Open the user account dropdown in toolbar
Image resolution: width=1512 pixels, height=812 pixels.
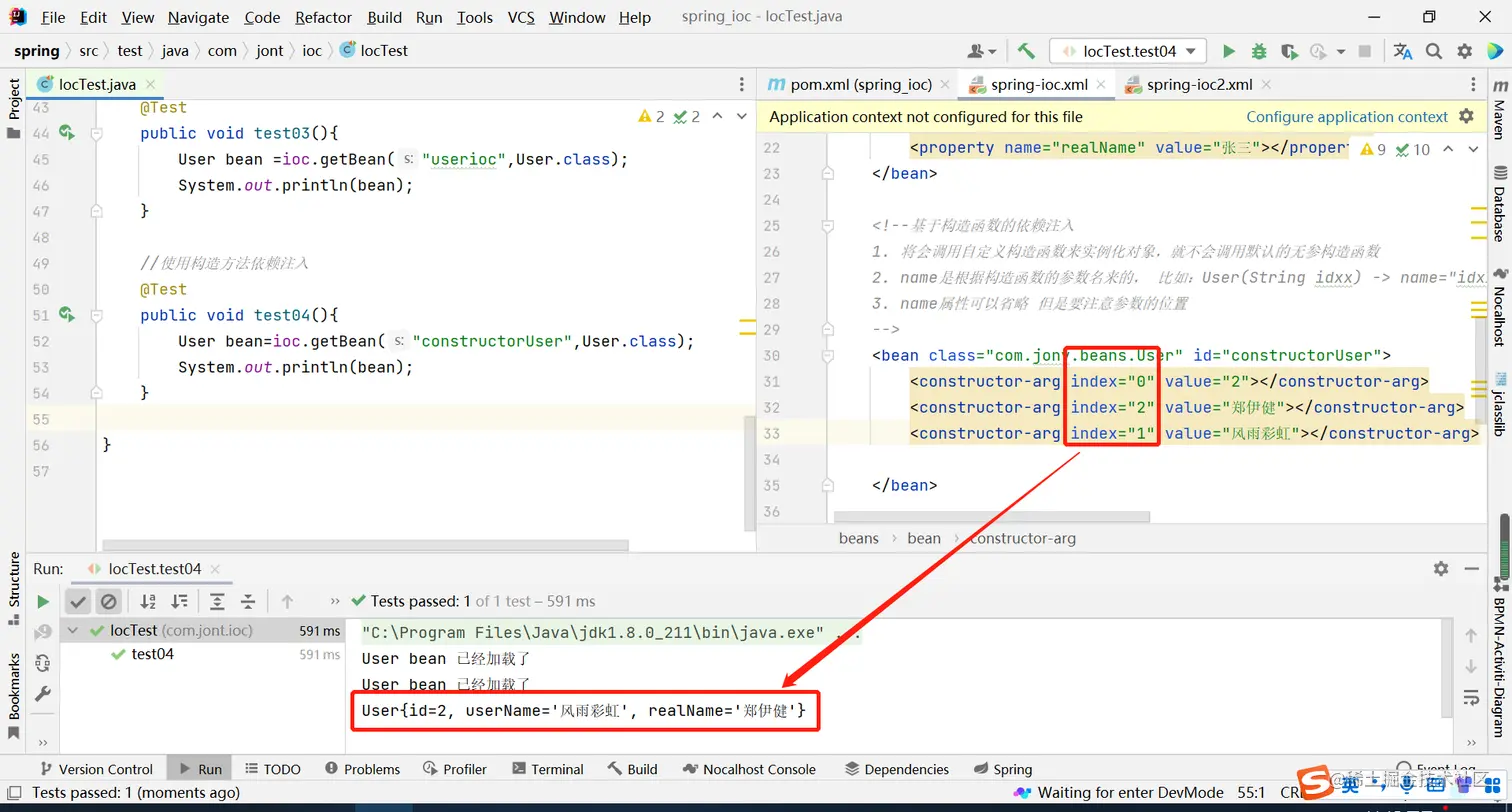click(982, 51)
